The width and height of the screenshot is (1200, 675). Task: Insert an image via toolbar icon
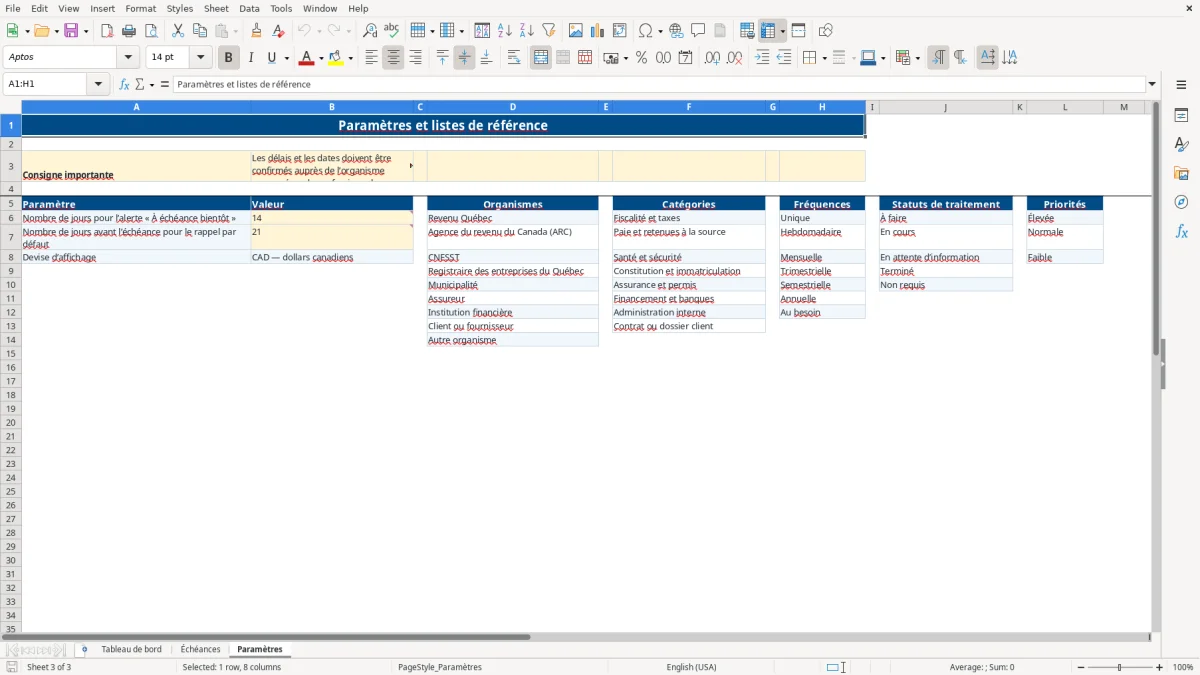576,31
